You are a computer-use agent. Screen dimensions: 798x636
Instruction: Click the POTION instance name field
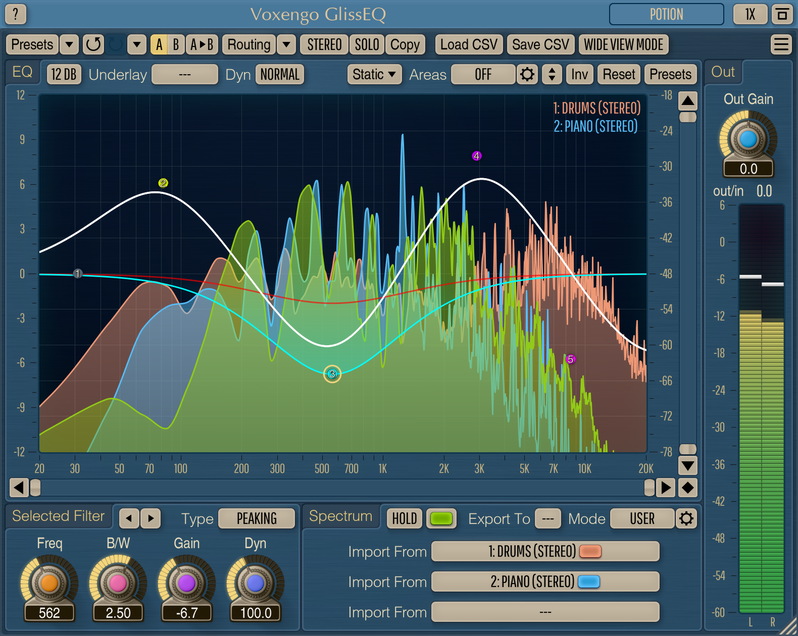coord(666,14)
